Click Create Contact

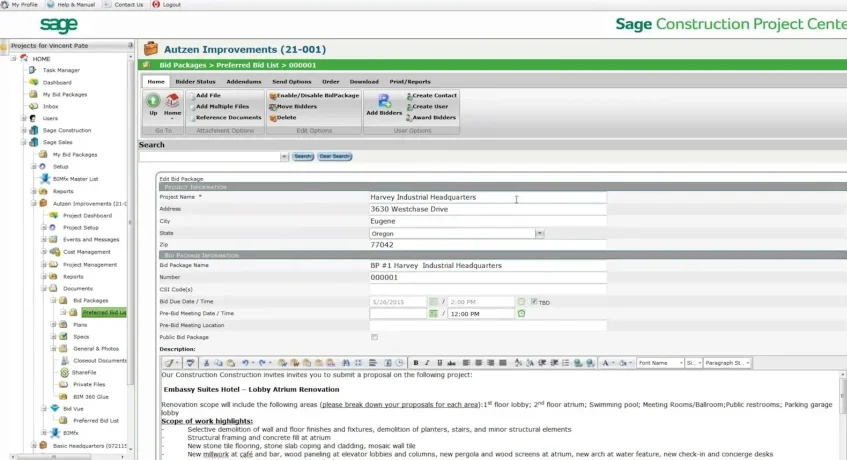click(434, 95)
